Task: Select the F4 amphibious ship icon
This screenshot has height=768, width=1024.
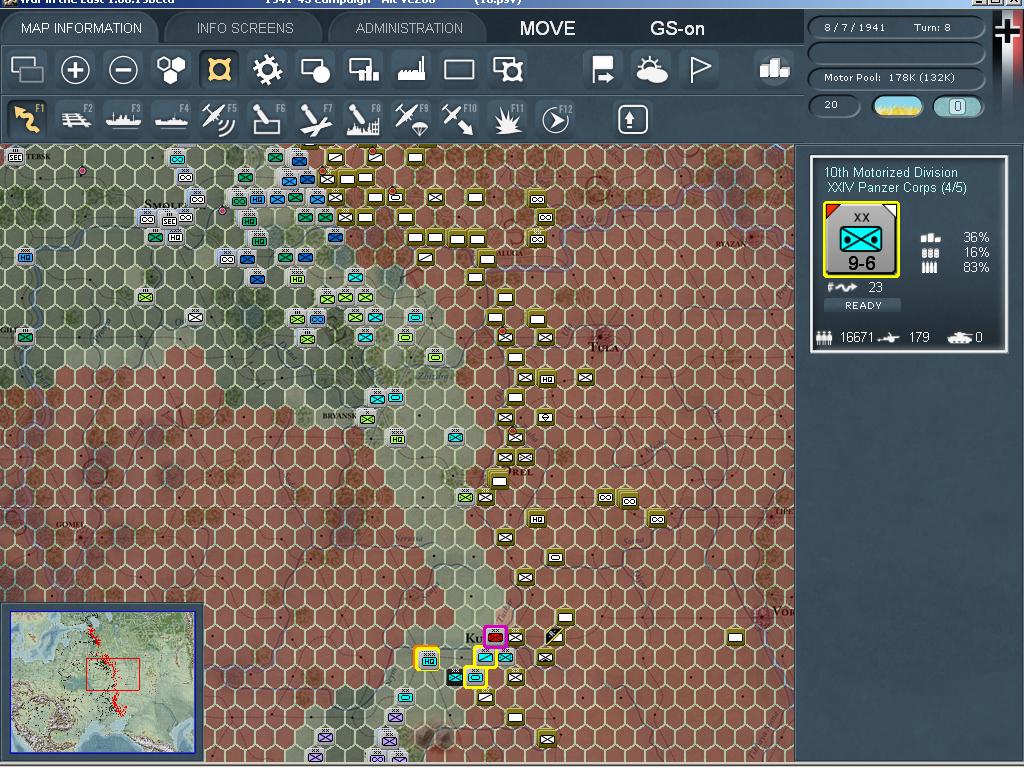Action: coord(171,118)
